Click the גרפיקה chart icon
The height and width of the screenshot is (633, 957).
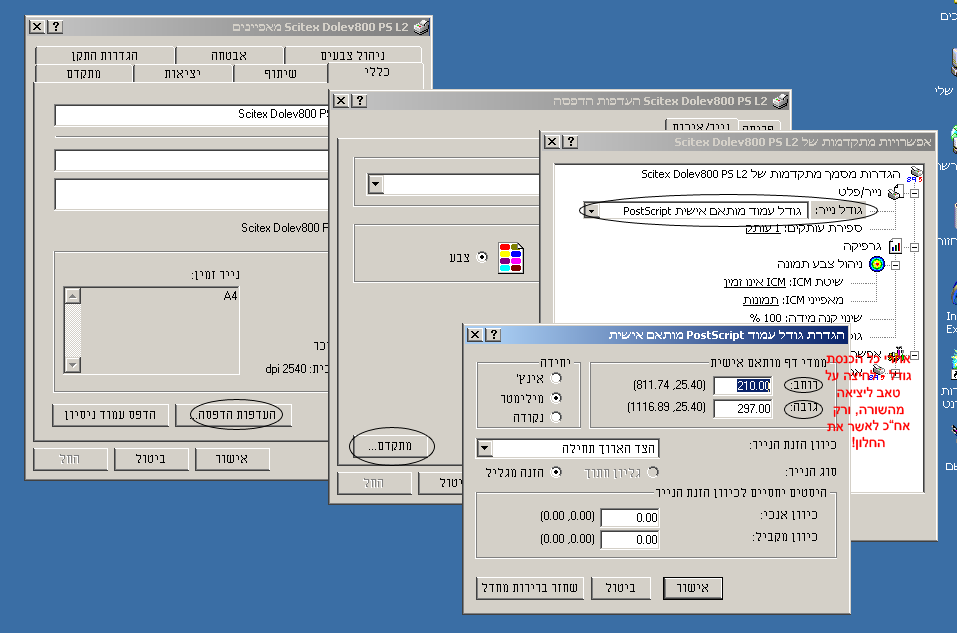(x=895, y=246)
